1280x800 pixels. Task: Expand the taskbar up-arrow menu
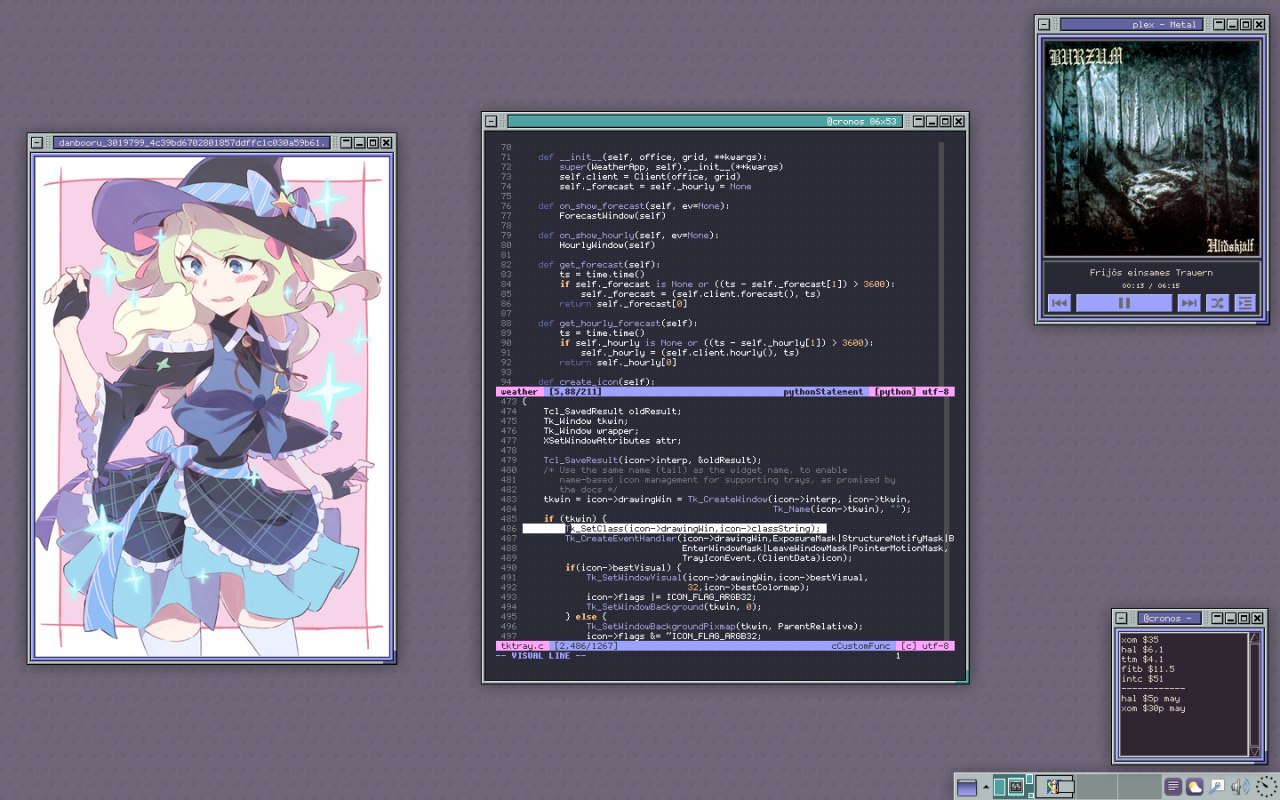pyautogui.click(x=984, y=787)
